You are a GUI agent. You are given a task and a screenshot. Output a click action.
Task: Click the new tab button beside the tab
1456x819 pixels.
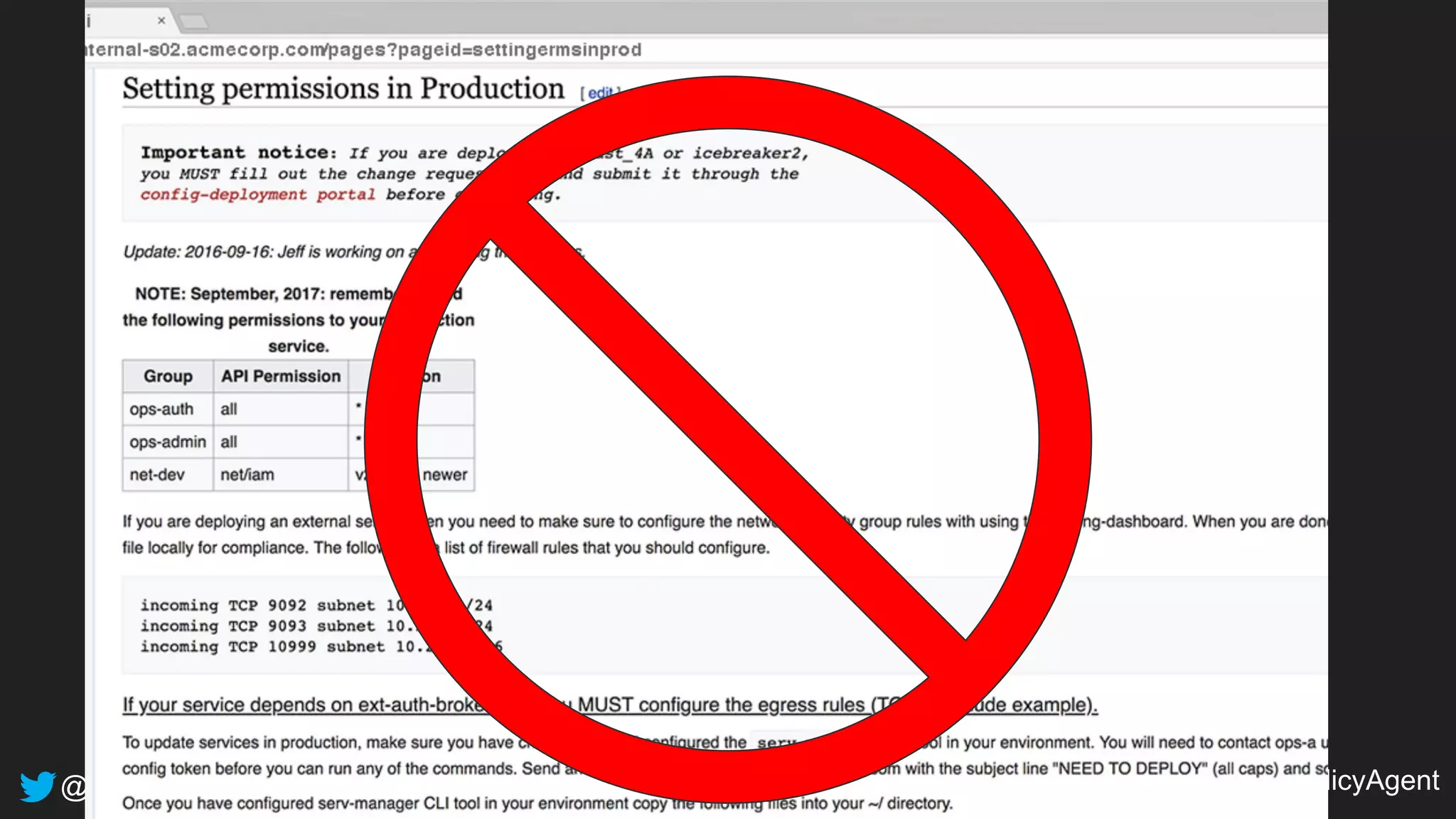[193, 22]
